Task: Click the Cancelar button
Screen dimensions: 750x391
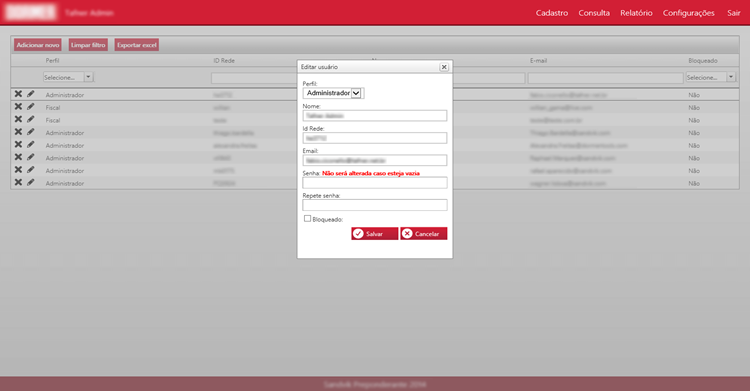Action: click(x=424, y=234)
